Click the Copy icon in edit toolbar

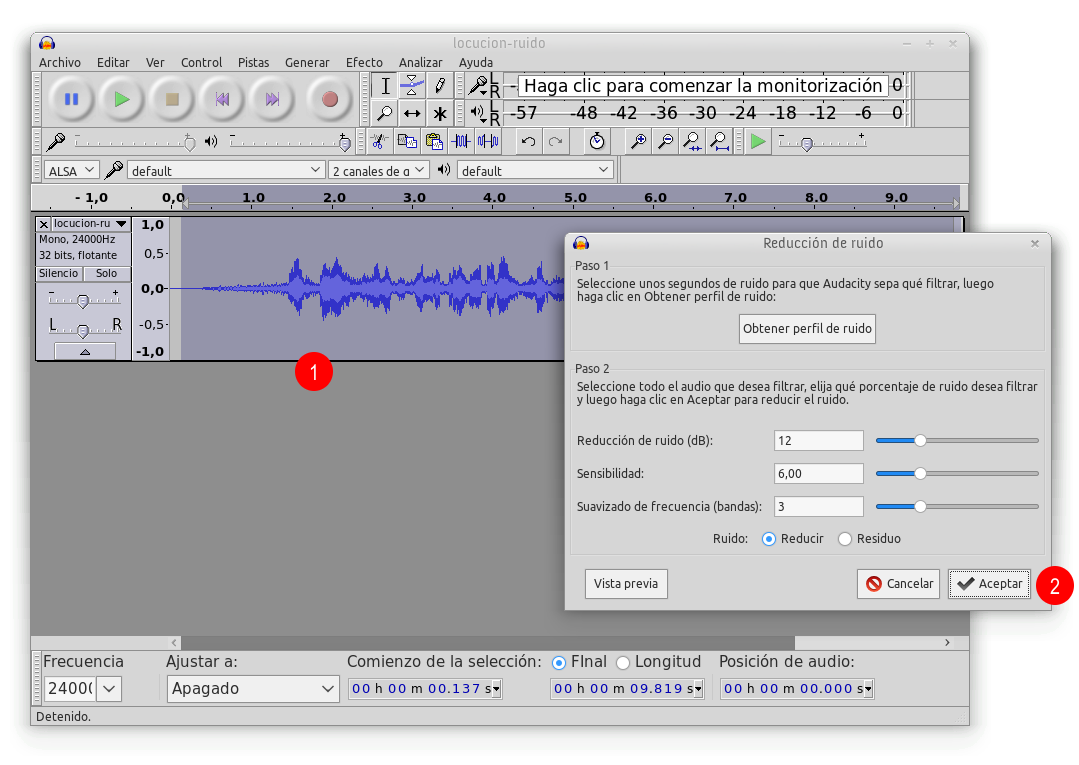407,142
